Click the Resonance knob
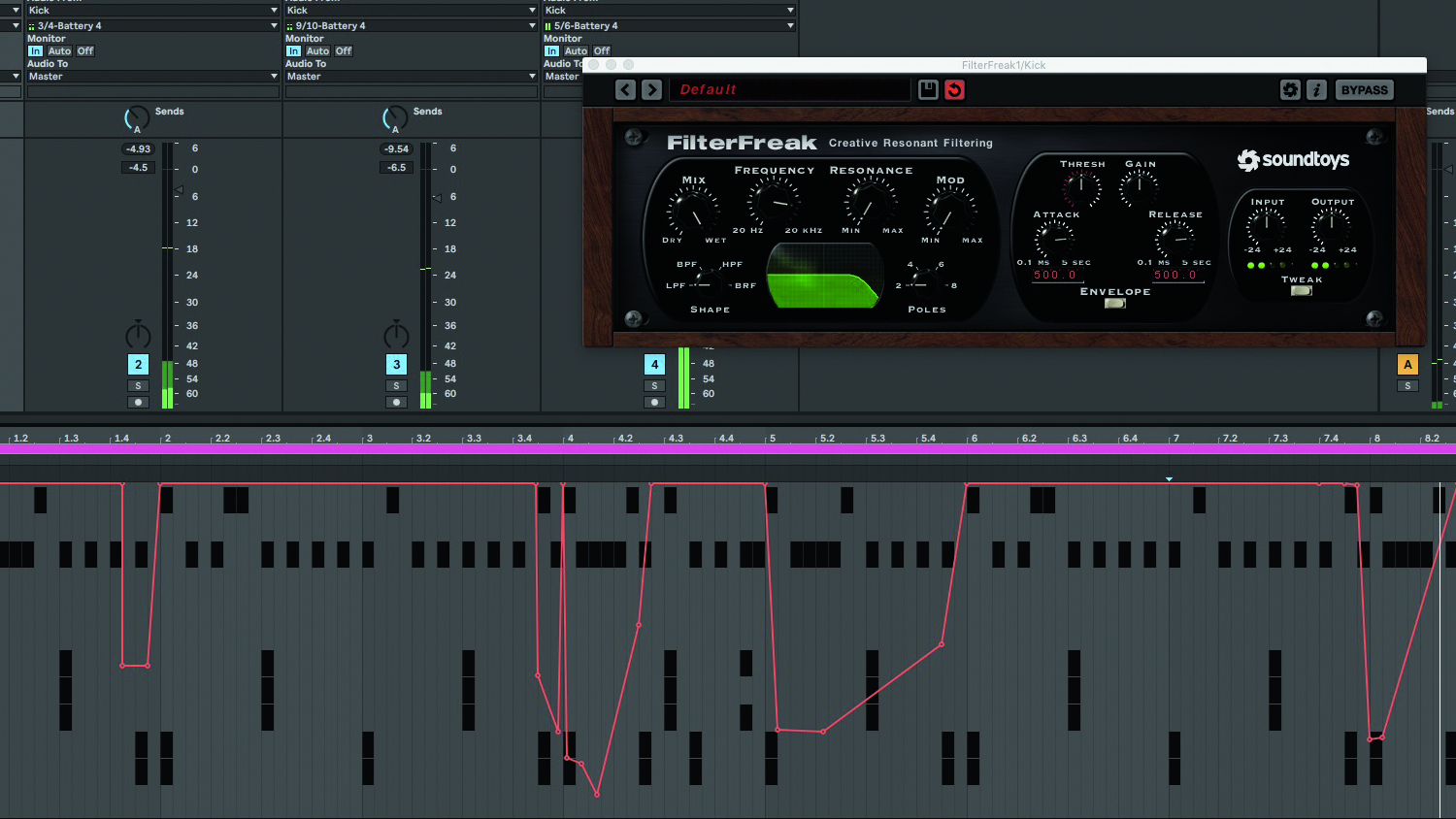The height and width of the screenshot is (819, 1456). (870, 204)
